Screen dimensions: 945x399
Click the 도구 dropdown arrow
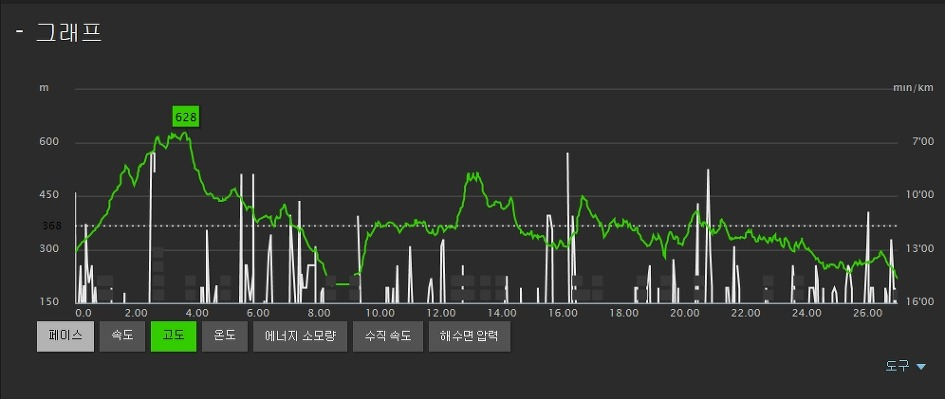pos(920,366)
